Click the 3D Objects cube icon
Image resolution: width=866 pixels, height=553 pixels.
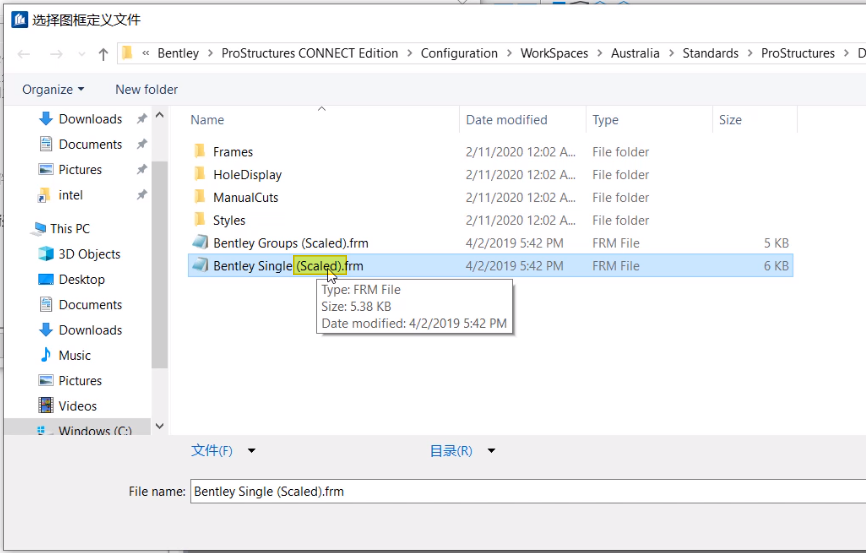46,254
